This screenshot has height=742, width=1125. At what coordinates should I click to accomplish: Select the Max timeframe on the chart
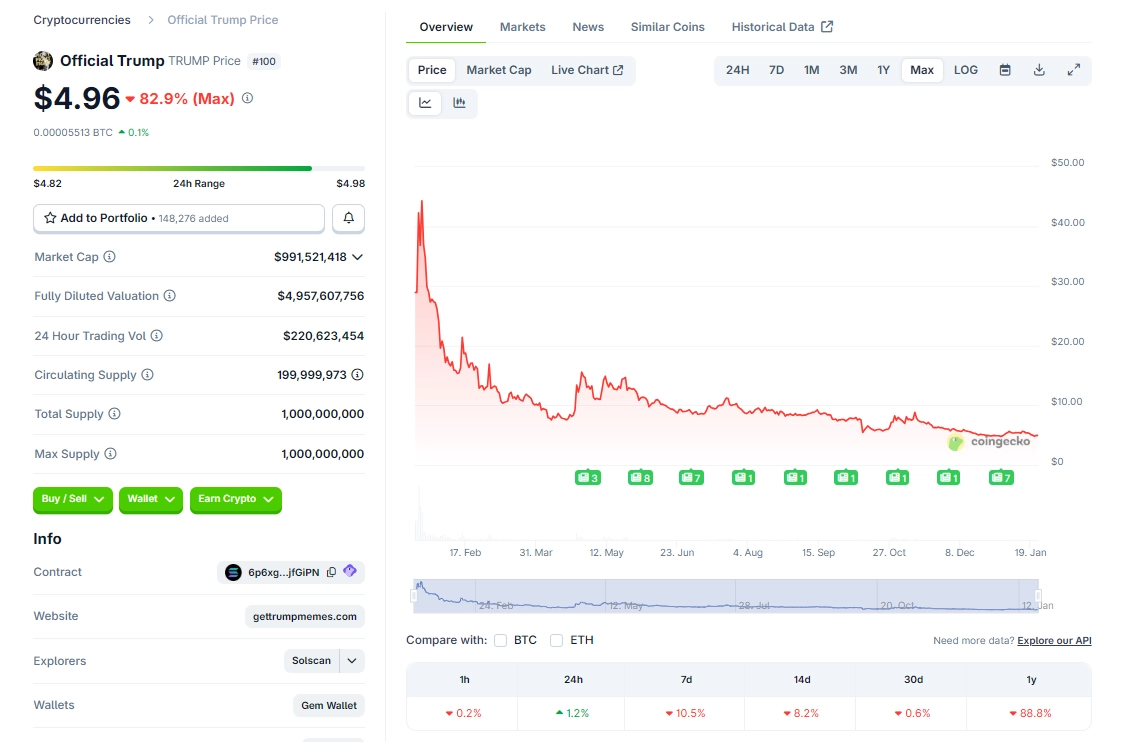click(x=921, y=70)
